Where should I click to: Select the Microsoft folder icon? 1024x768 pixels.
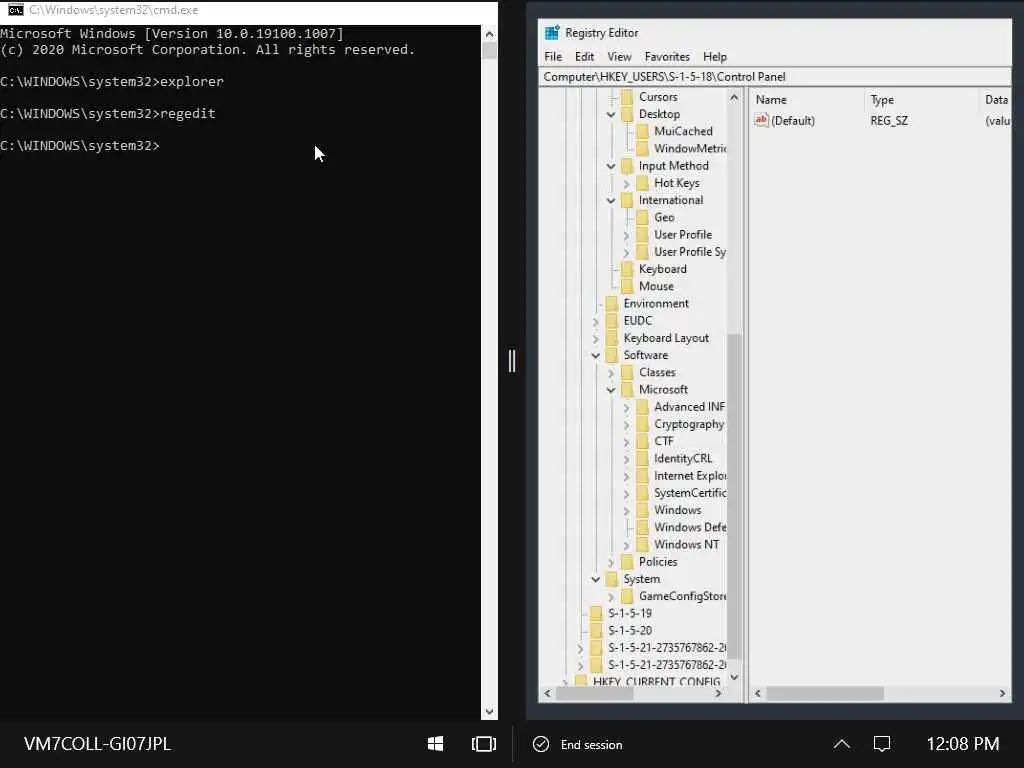tap(628, 390)
